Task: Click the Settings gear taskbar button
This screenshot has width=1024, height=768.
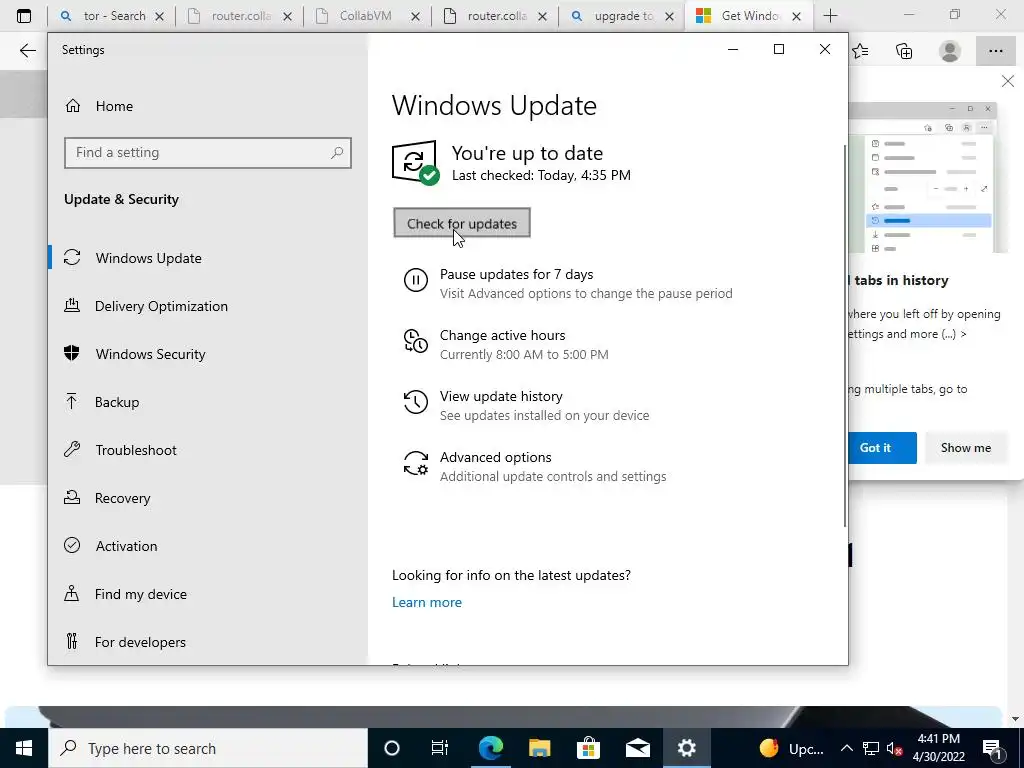Action: pyautogui.click(x=686, y=748)
